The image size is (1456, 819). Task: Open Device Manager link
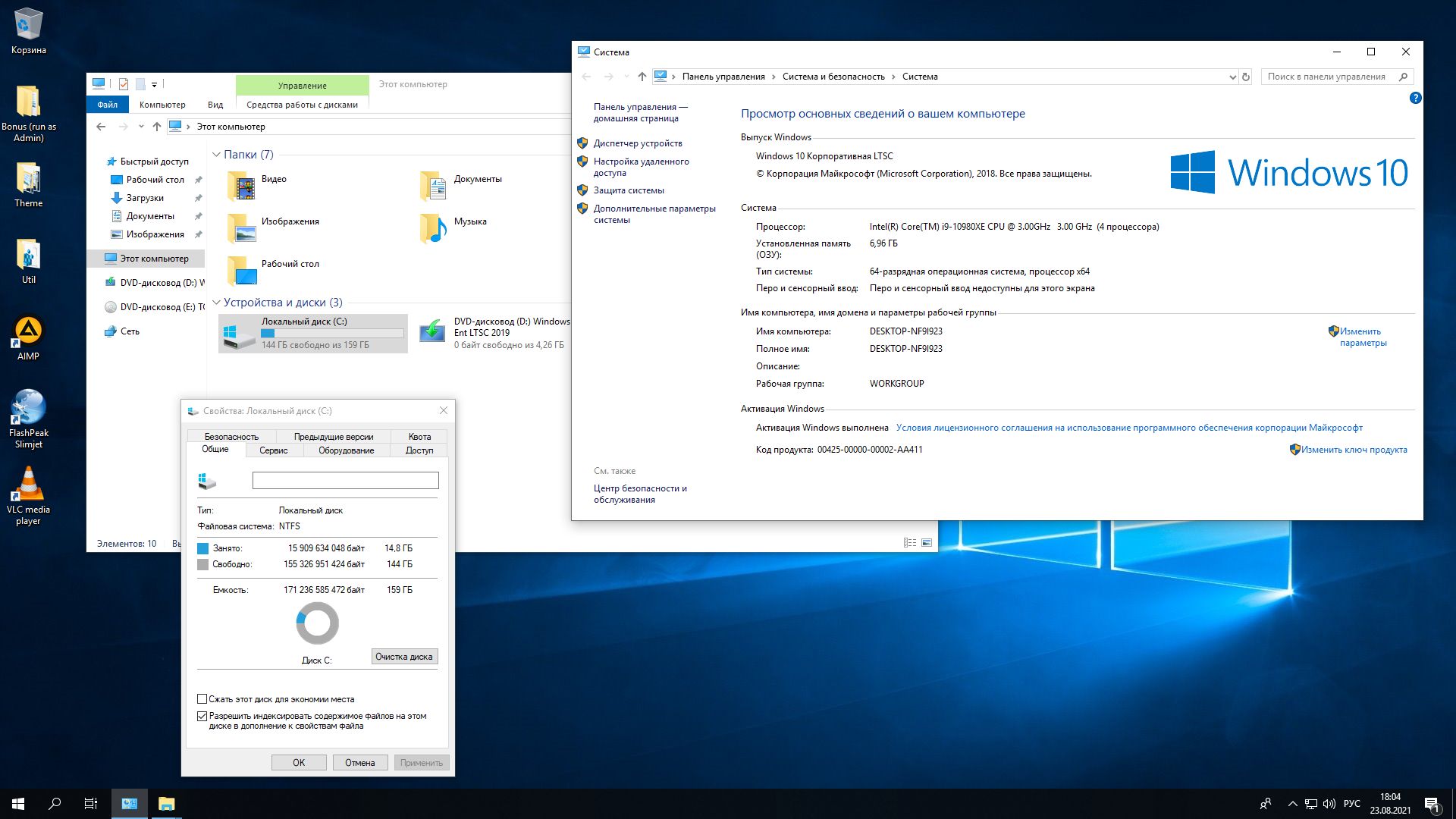pyautogui.click(x=638, y=143)
